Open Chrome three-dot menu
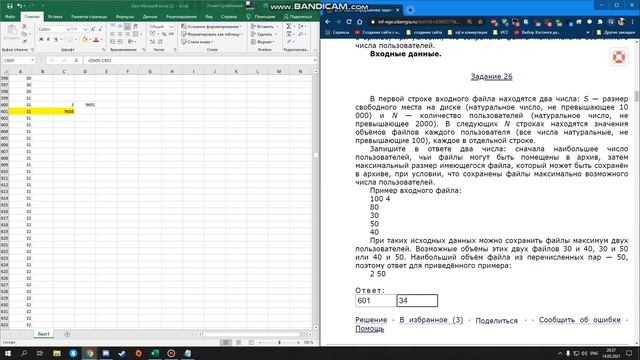 tap(632, 22)
